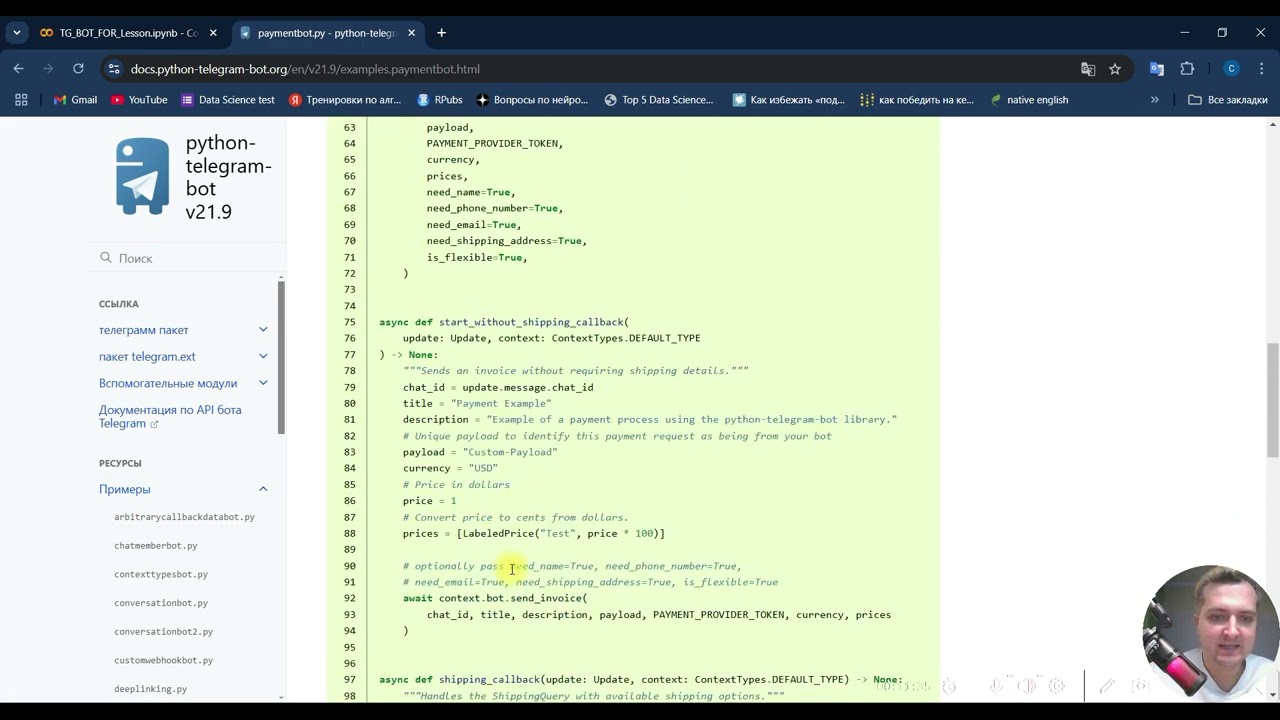1280x720 pixels.
Task: Open the Все закладки folder
Action: point(1228,100)
